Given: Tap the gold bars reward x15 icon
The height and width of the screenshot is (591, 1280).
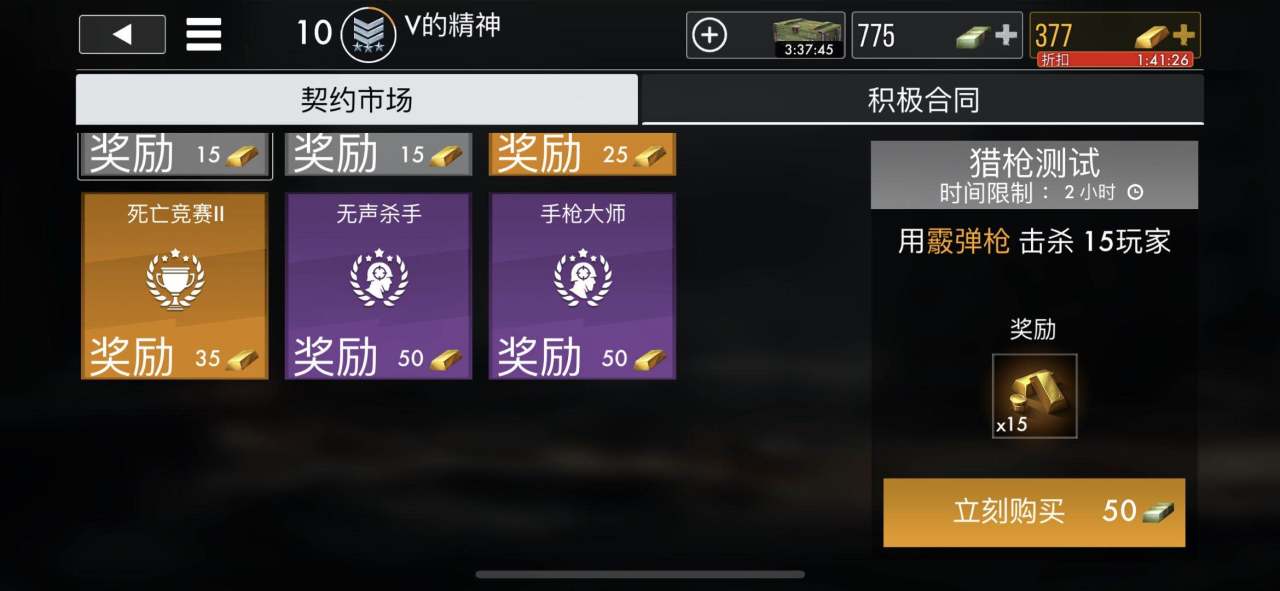Looking at the screenshot, I should pyautogui.click(x=1034, y=396).
